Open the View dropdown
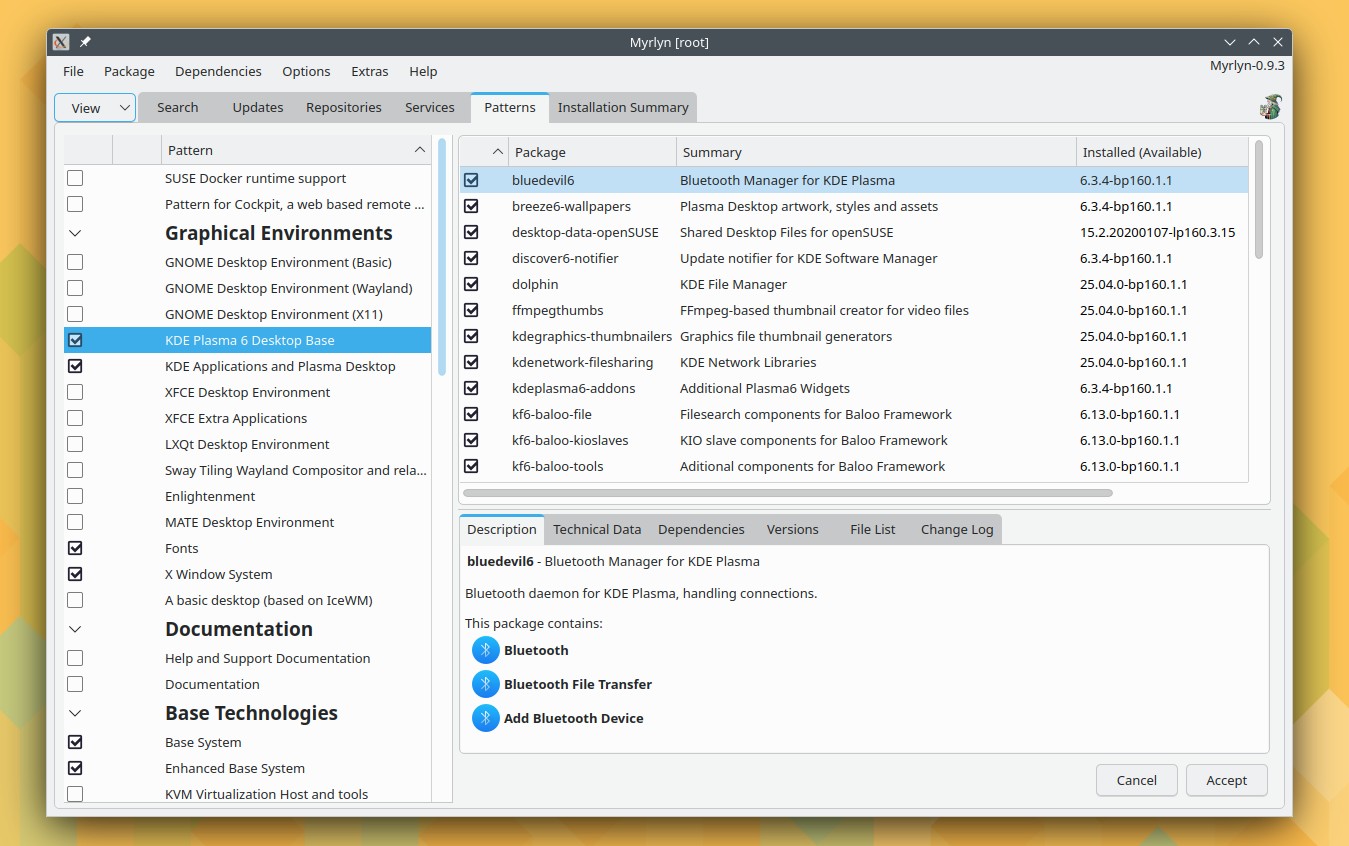Screen dimensions: 1349x846 tap(94, 107)
